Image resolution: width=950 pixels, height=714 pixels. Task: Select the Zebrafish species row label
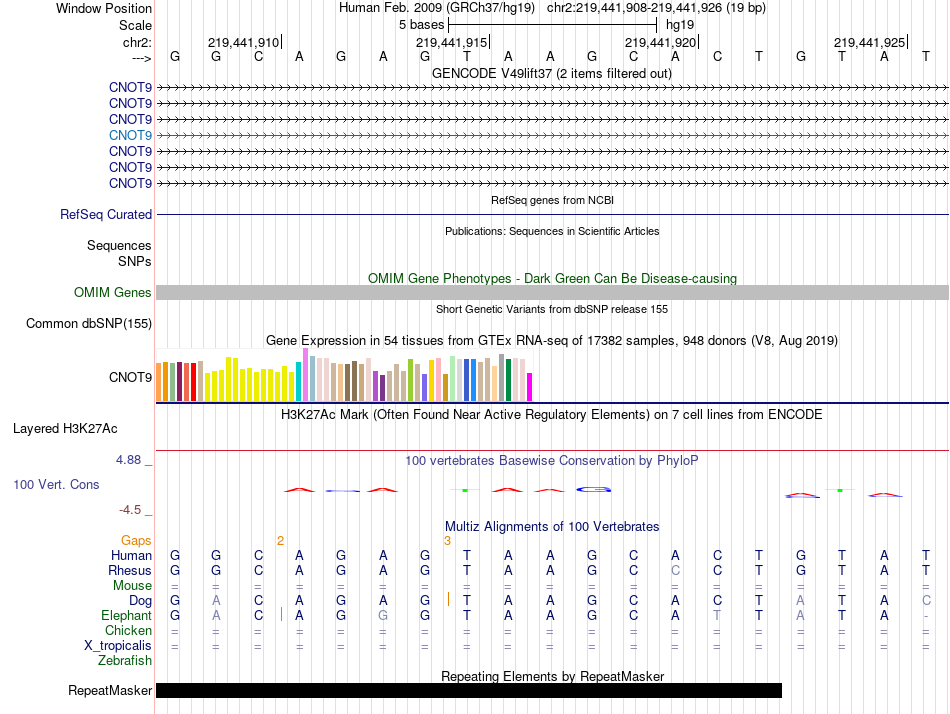pos(125,661)
